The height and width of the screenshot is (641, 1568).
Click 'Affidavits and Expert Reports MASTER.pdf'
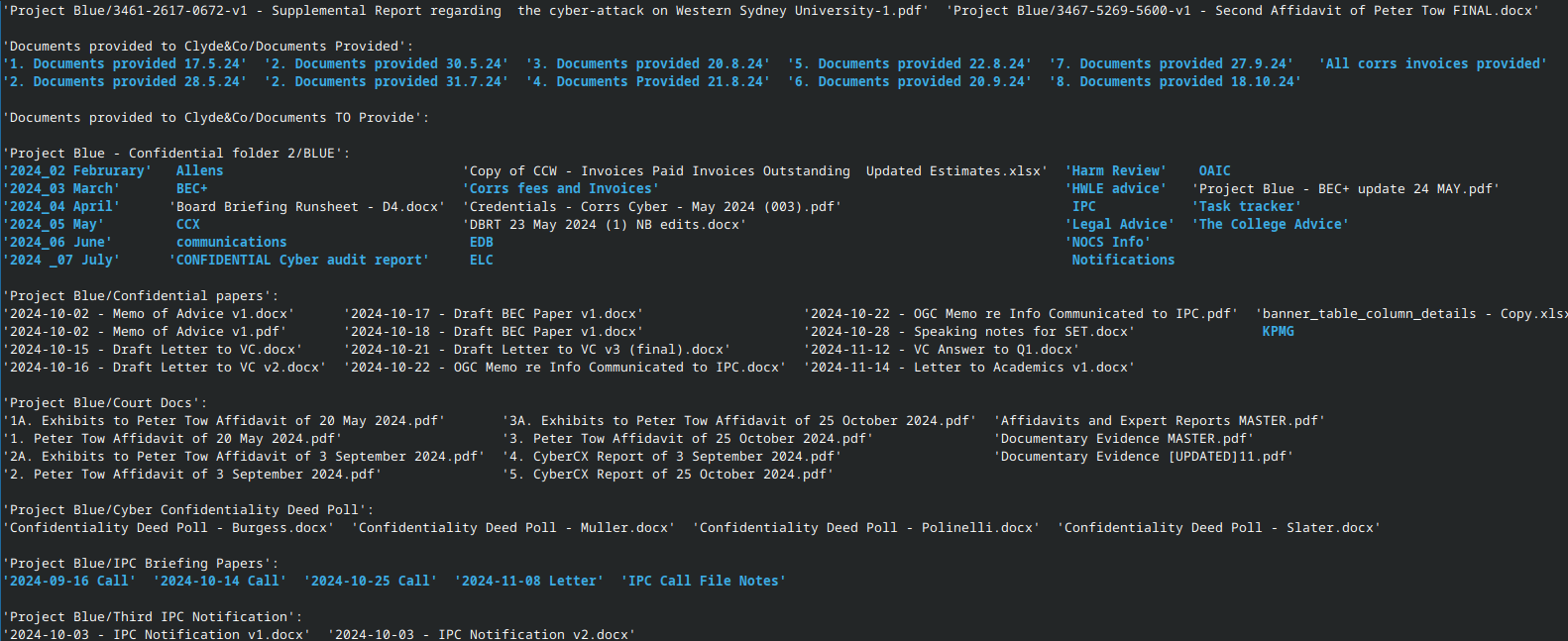(1160, 420)
